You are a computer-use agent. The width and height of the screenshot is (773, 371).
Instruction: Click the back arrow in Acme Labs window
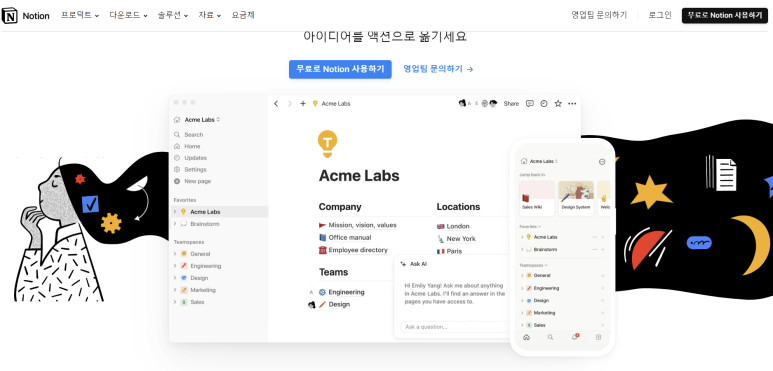point(276,103)
